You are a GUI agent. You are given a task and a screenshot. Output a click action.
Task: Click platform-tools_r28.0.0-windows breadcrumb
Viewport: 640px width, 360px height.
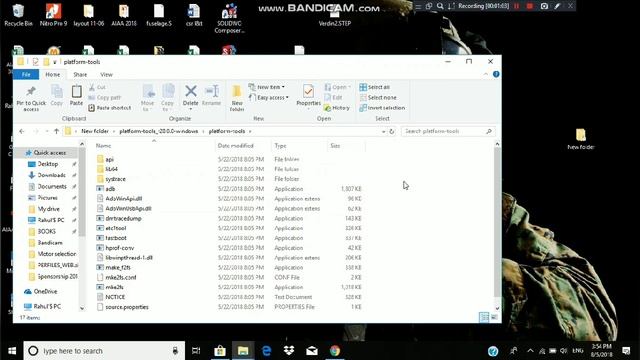[159, 131]
